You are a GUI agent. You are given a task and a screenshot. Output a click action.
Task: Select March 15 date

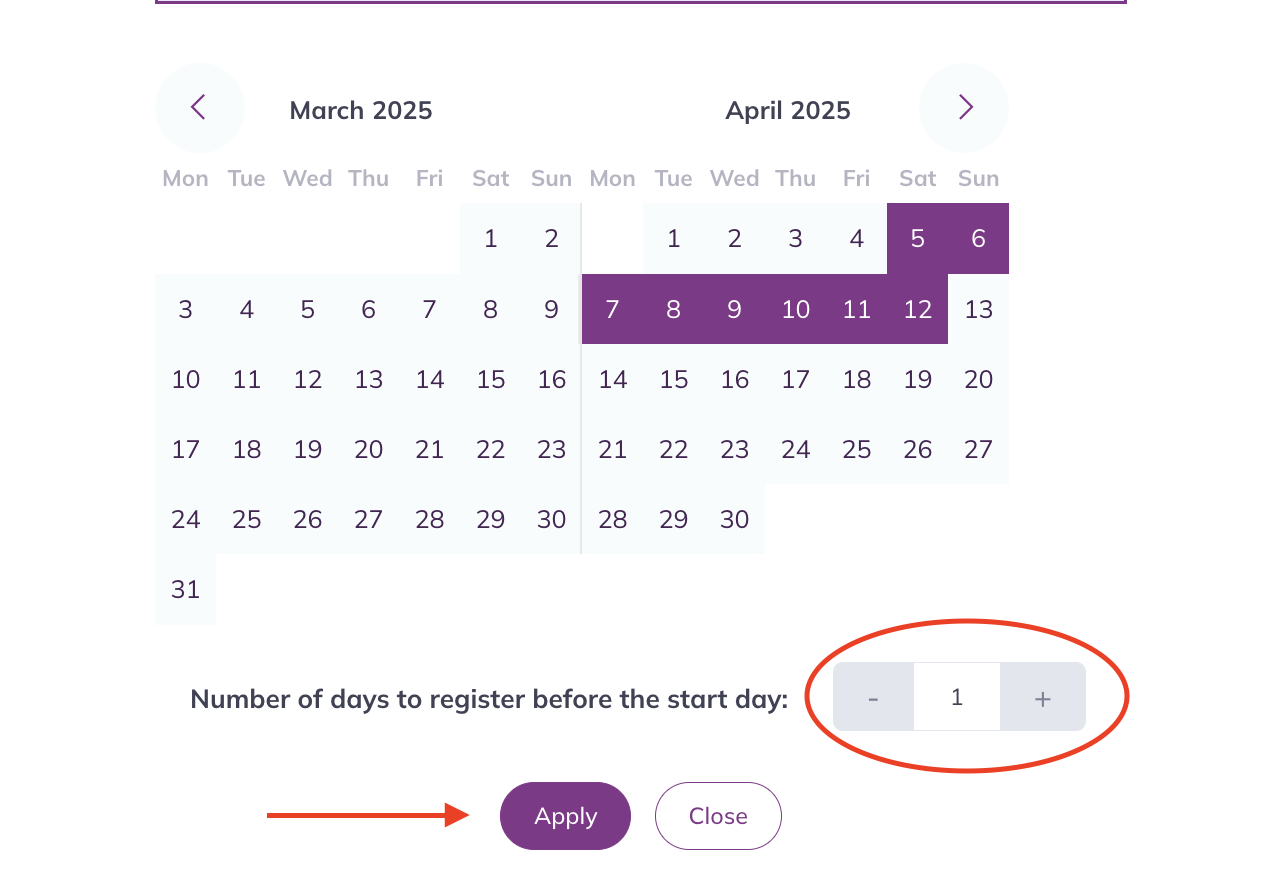tap(490, 379)
